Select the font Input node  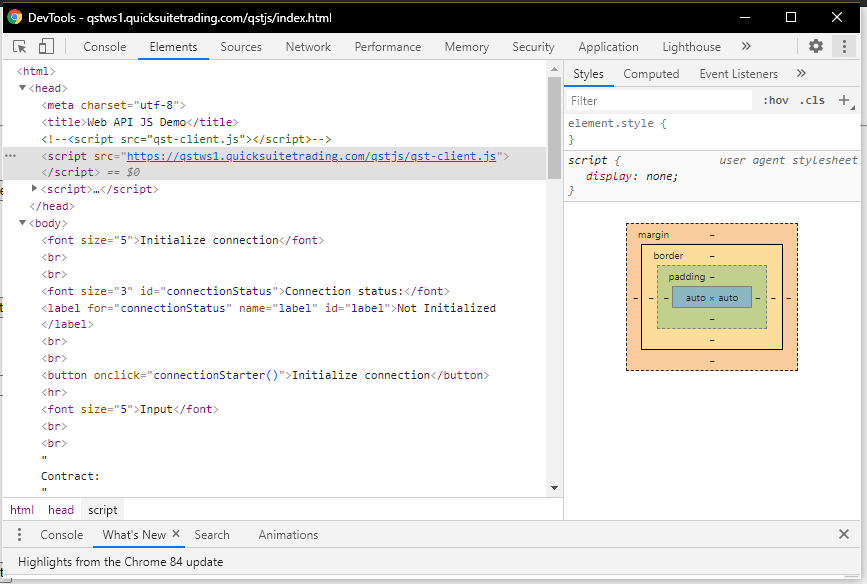tap(129, 409)
